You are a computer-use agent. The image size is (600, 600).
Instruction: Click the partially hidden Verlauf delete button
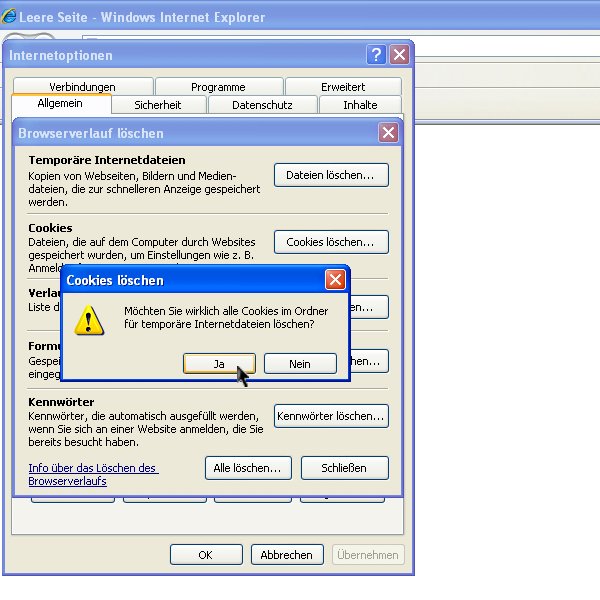(x=370, y=307)
